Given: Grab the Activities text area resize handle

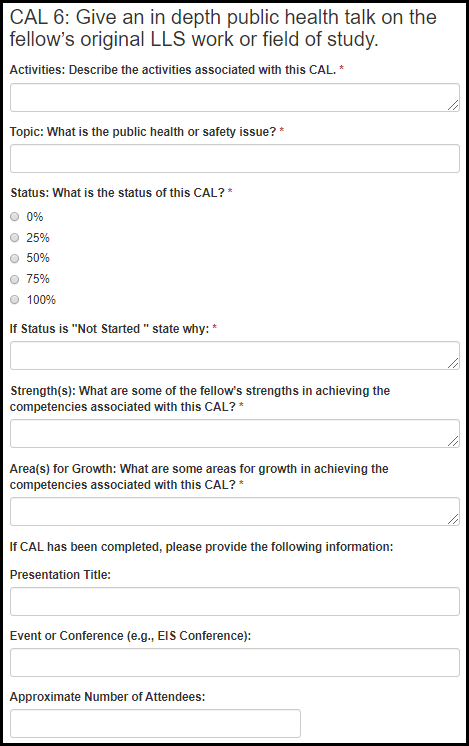Looking at the screenshot, I should coord(453,106).
